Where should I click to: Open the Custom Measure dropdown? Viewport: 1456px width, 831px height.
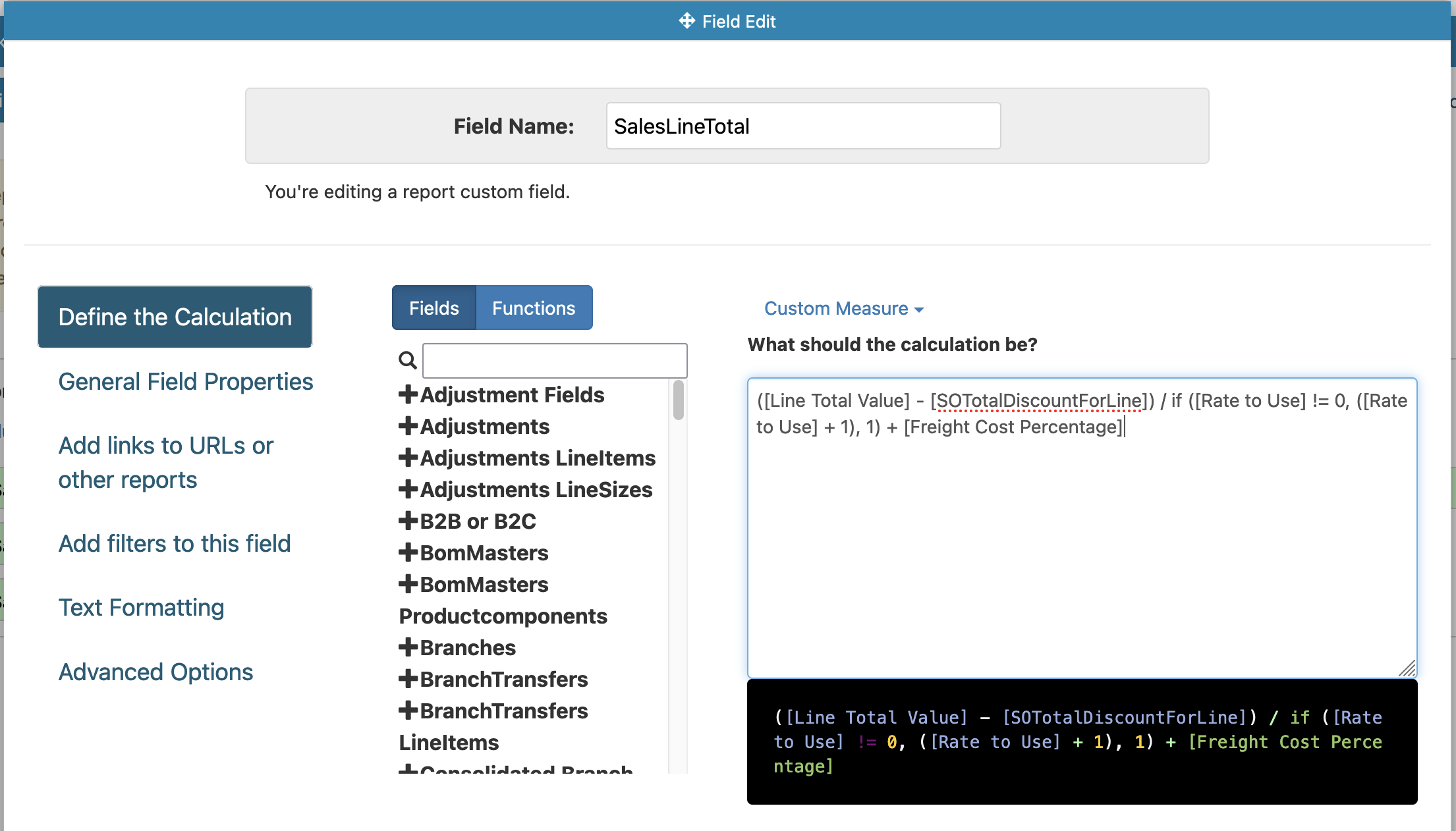coord(843,308)
